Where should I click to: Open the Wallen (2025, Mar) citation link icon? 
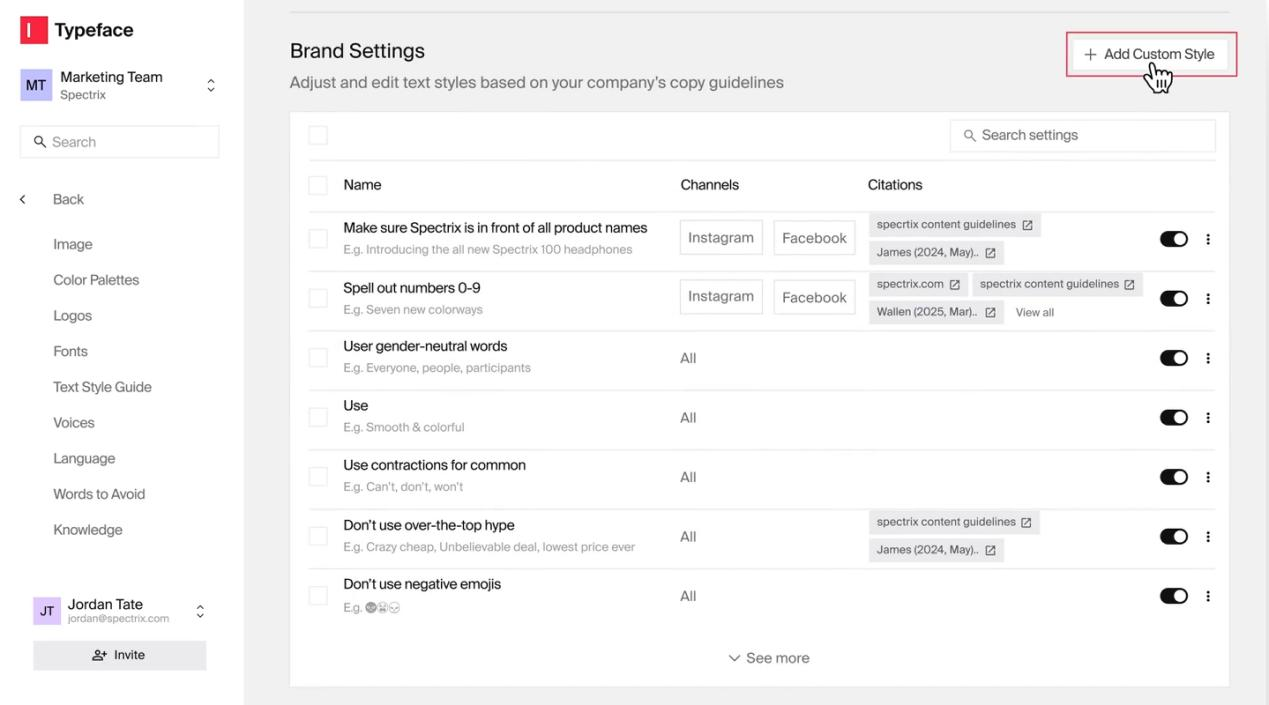[990, 313]
